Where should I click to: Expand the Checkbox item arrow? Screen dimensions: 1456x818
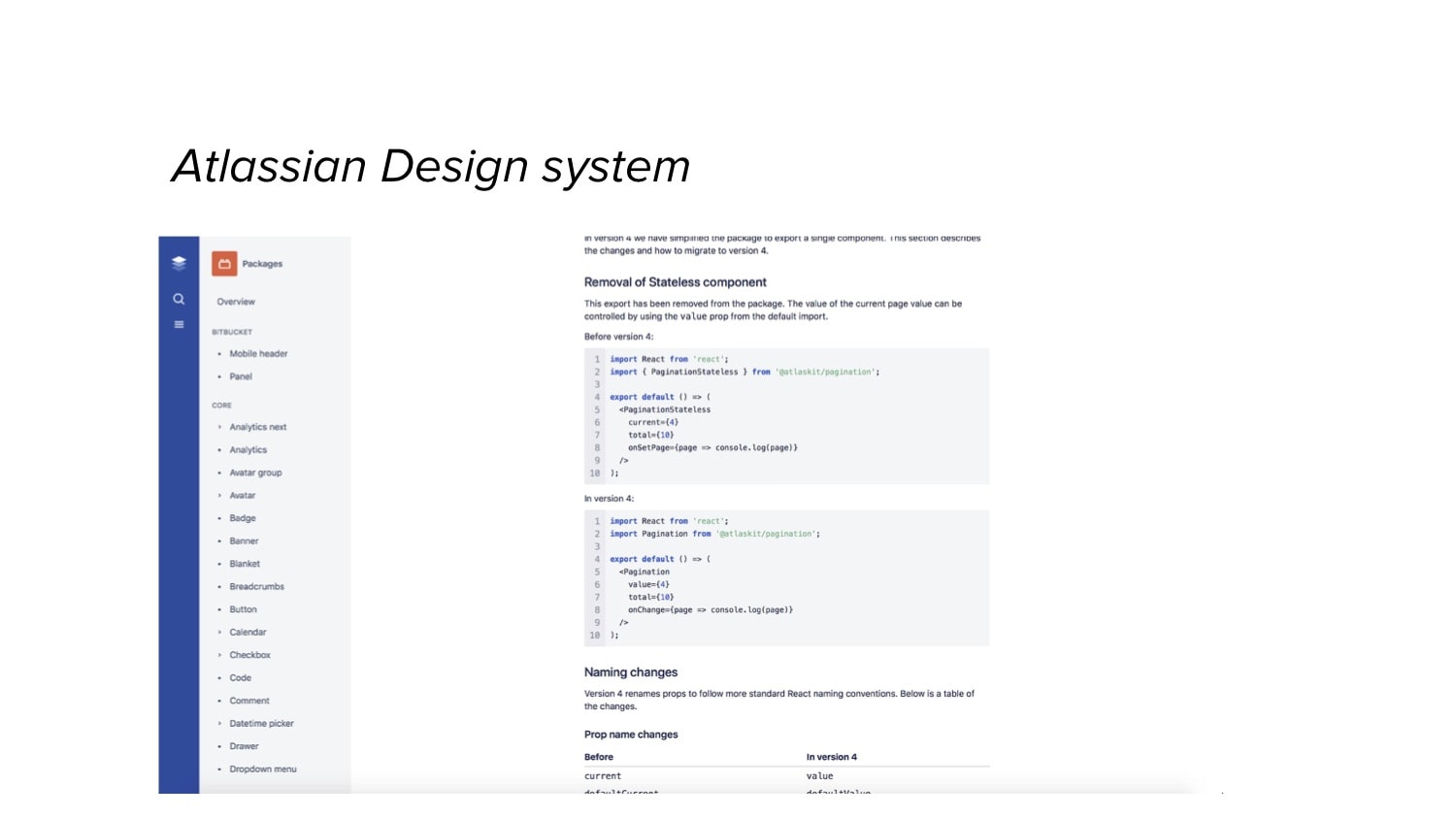click(219, 655)
